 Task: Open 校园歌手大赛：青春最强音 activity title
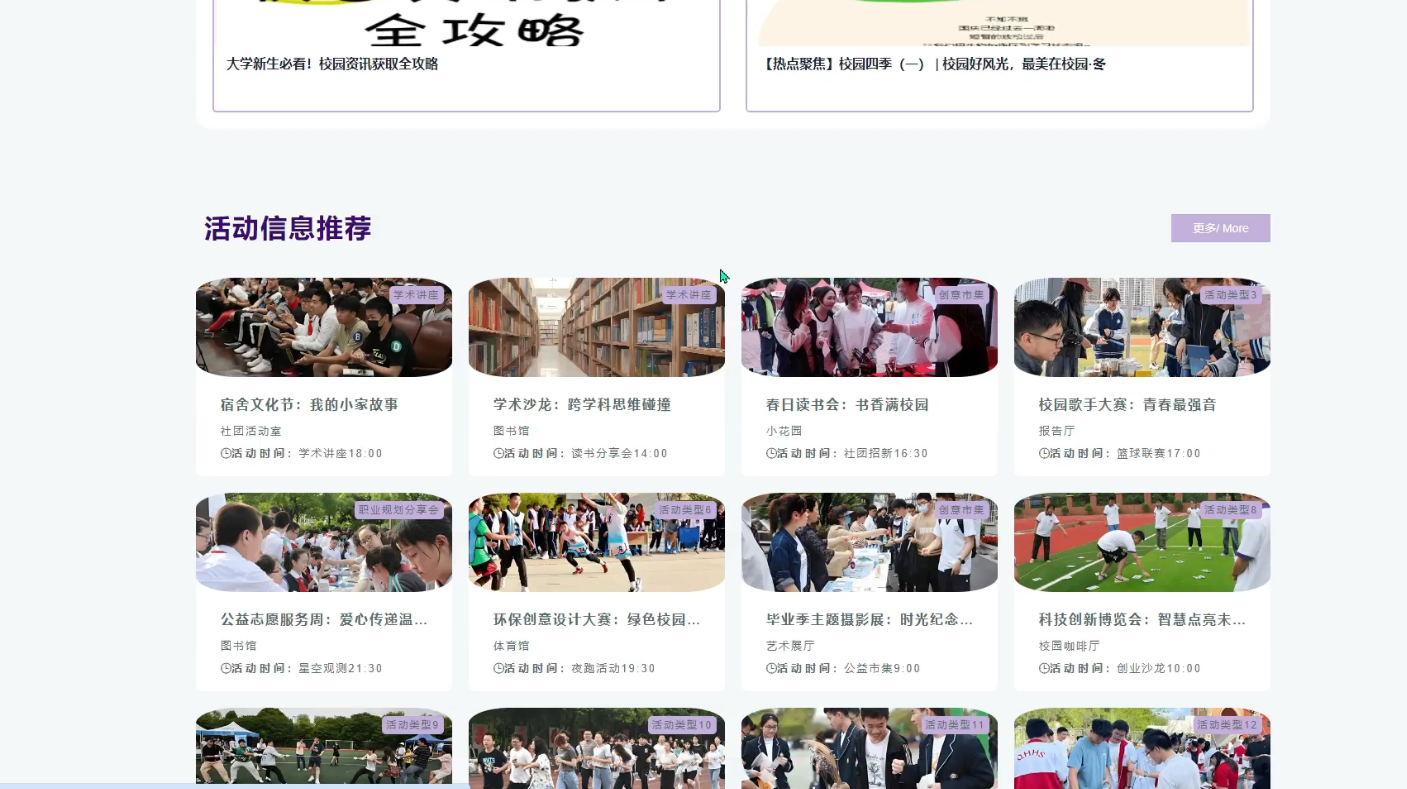tap(1128, 405)
